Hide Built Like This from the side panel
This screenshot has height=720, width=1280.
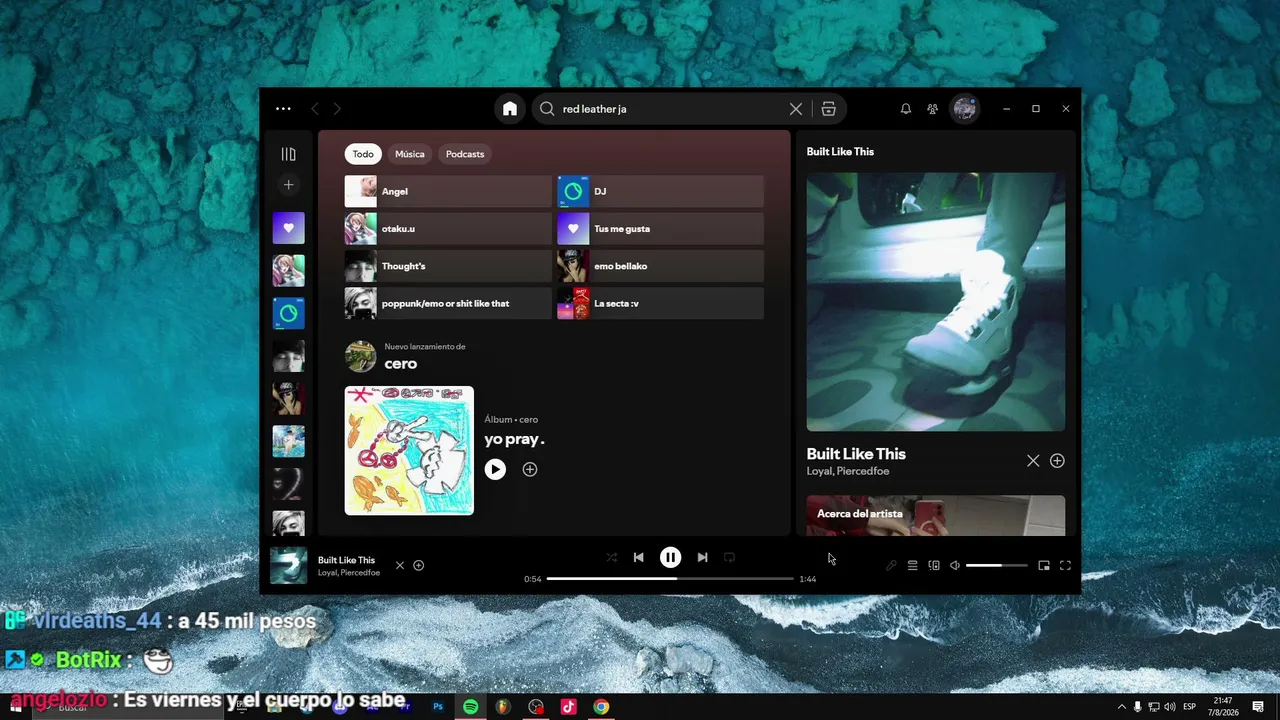tap(1033, 461)
